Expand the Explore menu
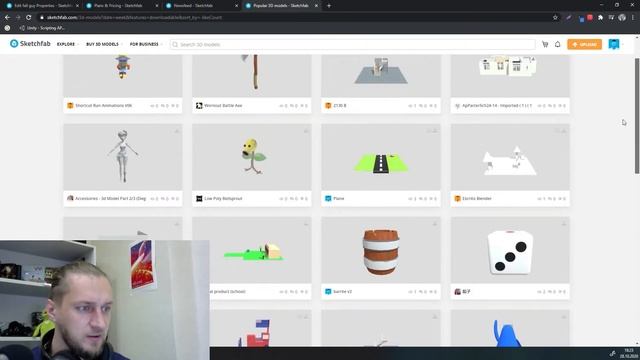Viewport: 640px width, 360px height. coord(68,44)
